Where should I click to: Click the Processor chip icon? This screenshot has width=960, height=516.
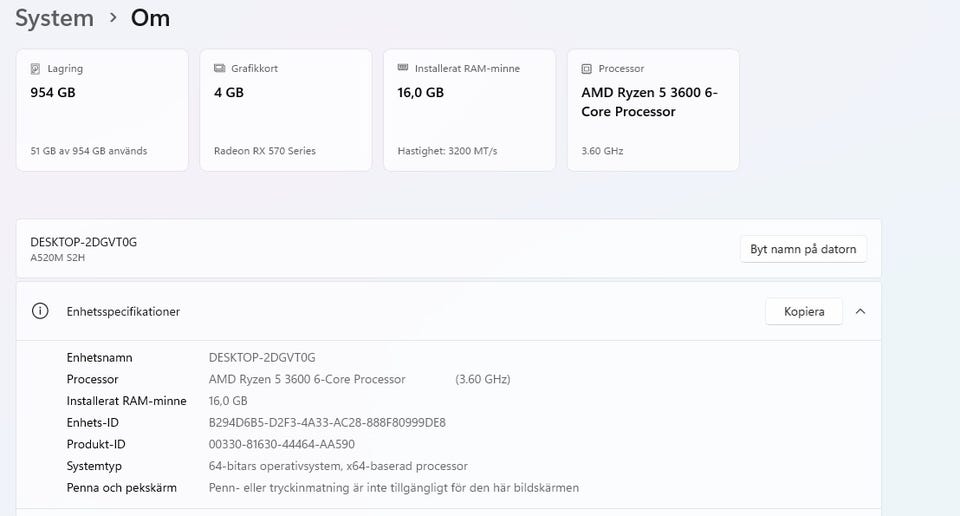[587, 69]
